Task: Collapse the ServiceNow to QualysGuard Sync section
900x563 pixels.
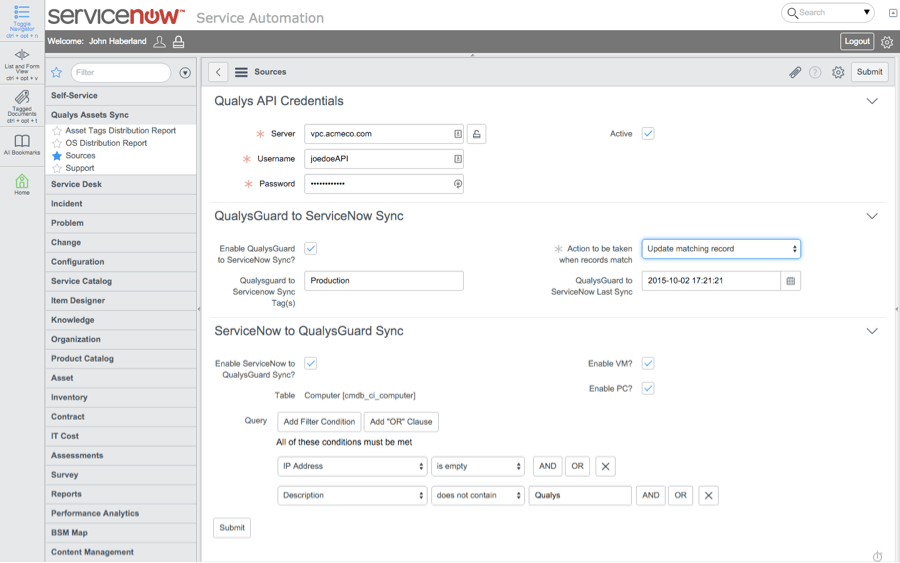Action: point(872,331)
